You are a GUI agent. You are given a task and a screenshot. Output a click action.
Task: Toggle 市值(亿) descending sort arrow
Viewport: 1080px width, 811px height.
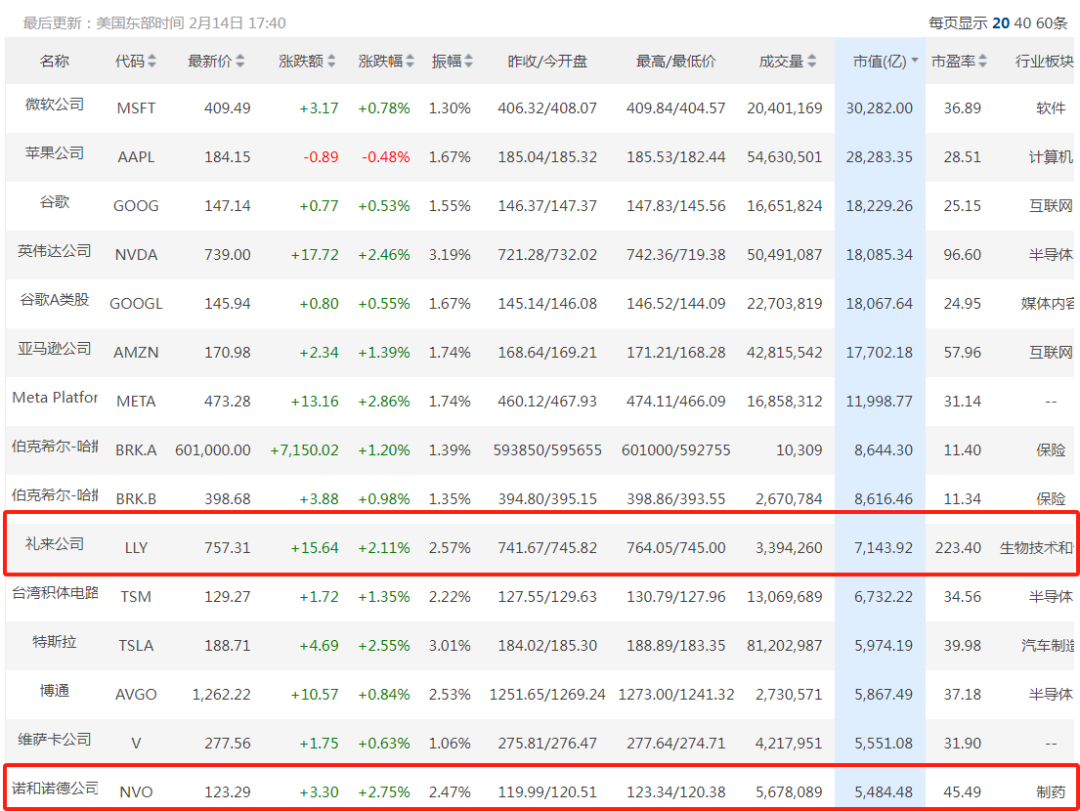(915, 61)
